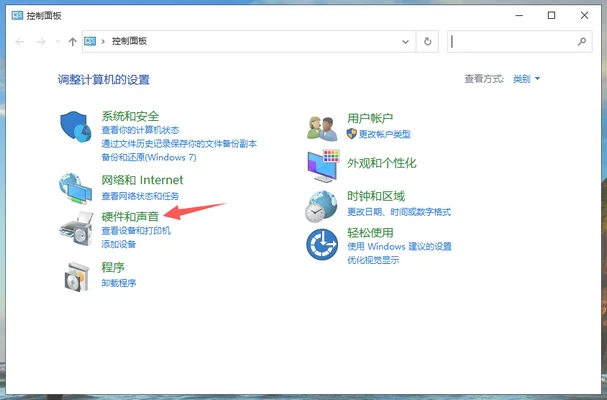Click the 网络和 Internet heading link
Screen dimensions: 607x400
142,180
